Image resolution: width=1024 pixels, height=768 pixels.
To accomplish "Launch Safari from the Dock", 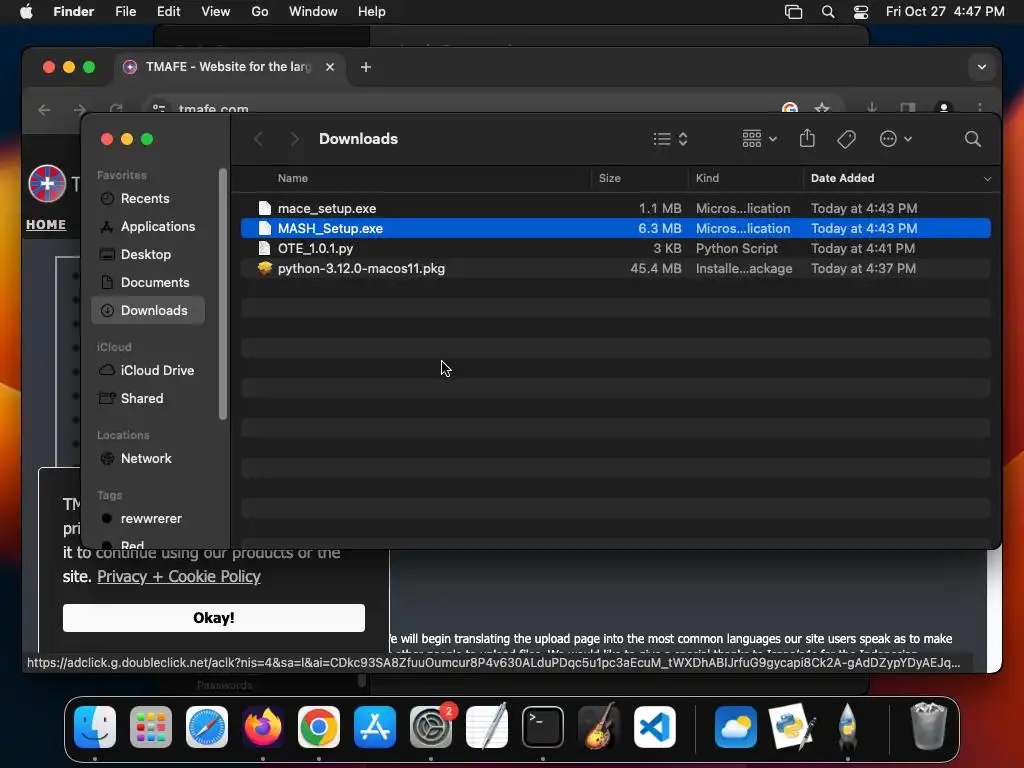I will pos(207,727).
